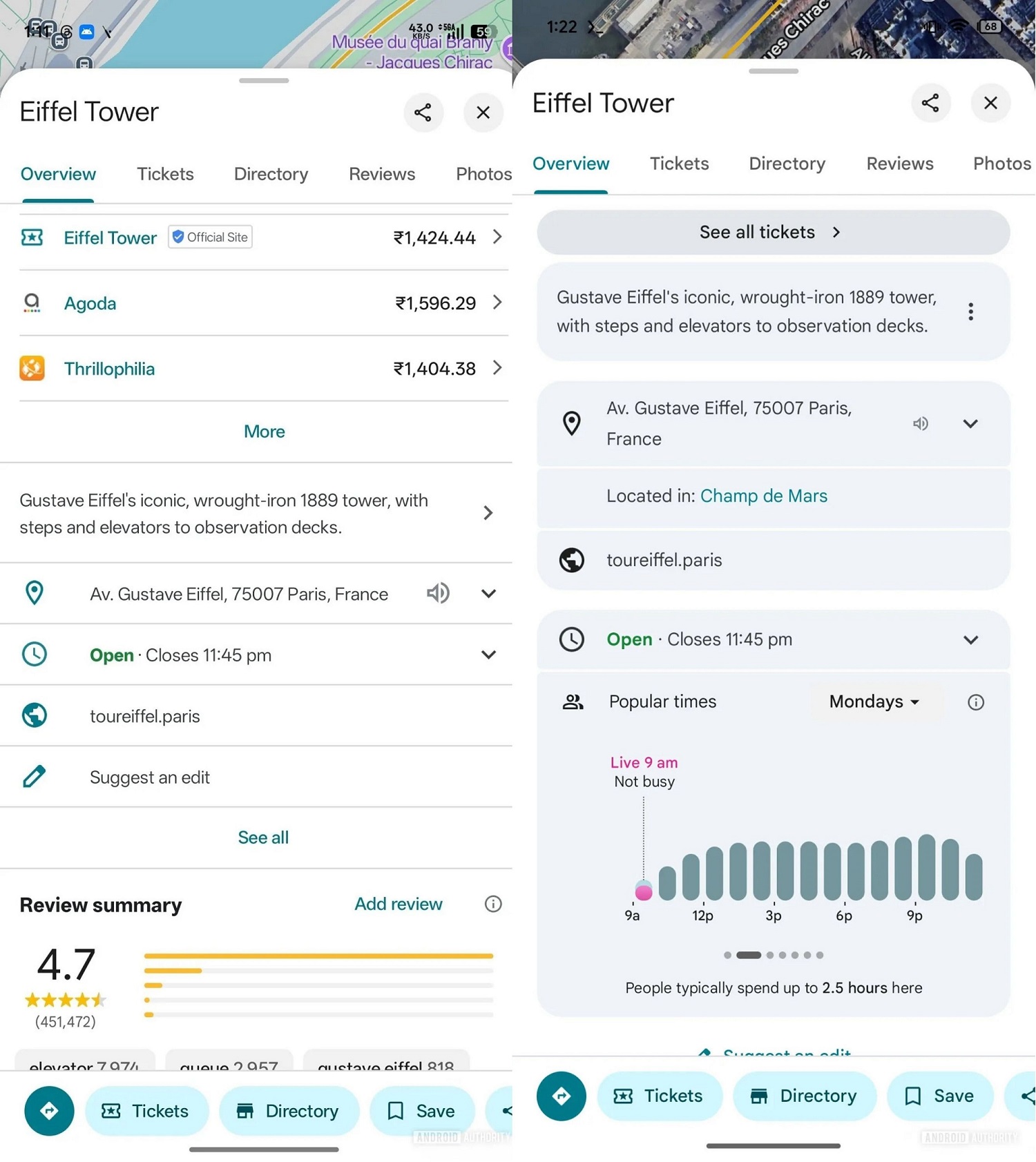The image size is (1036, 1162).
Task: Select the Thrillophilia ticket offer
Action: coord(264,369)
